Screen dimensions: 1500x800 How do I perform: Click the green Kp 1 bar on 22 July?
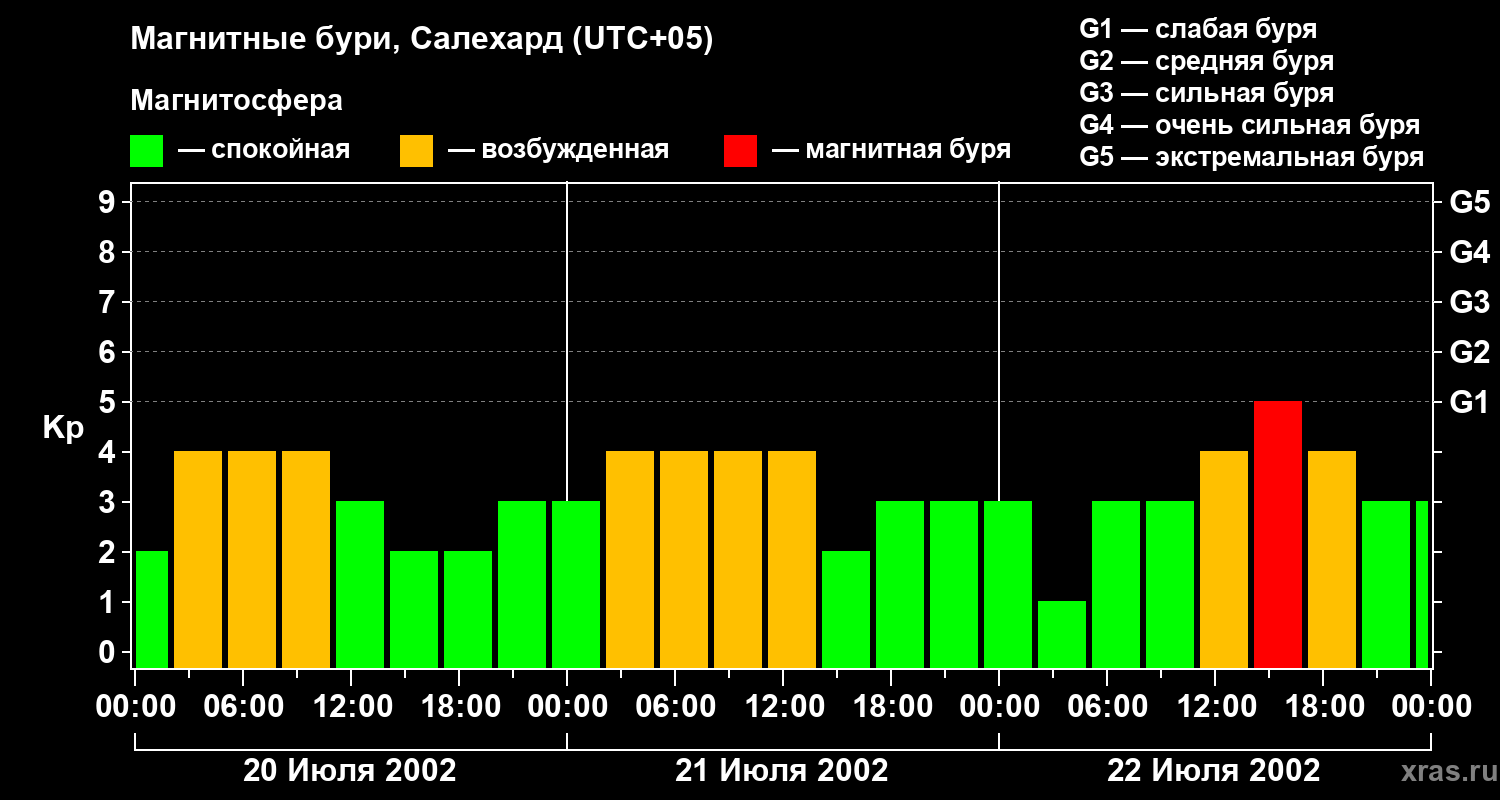[1062, 634]
